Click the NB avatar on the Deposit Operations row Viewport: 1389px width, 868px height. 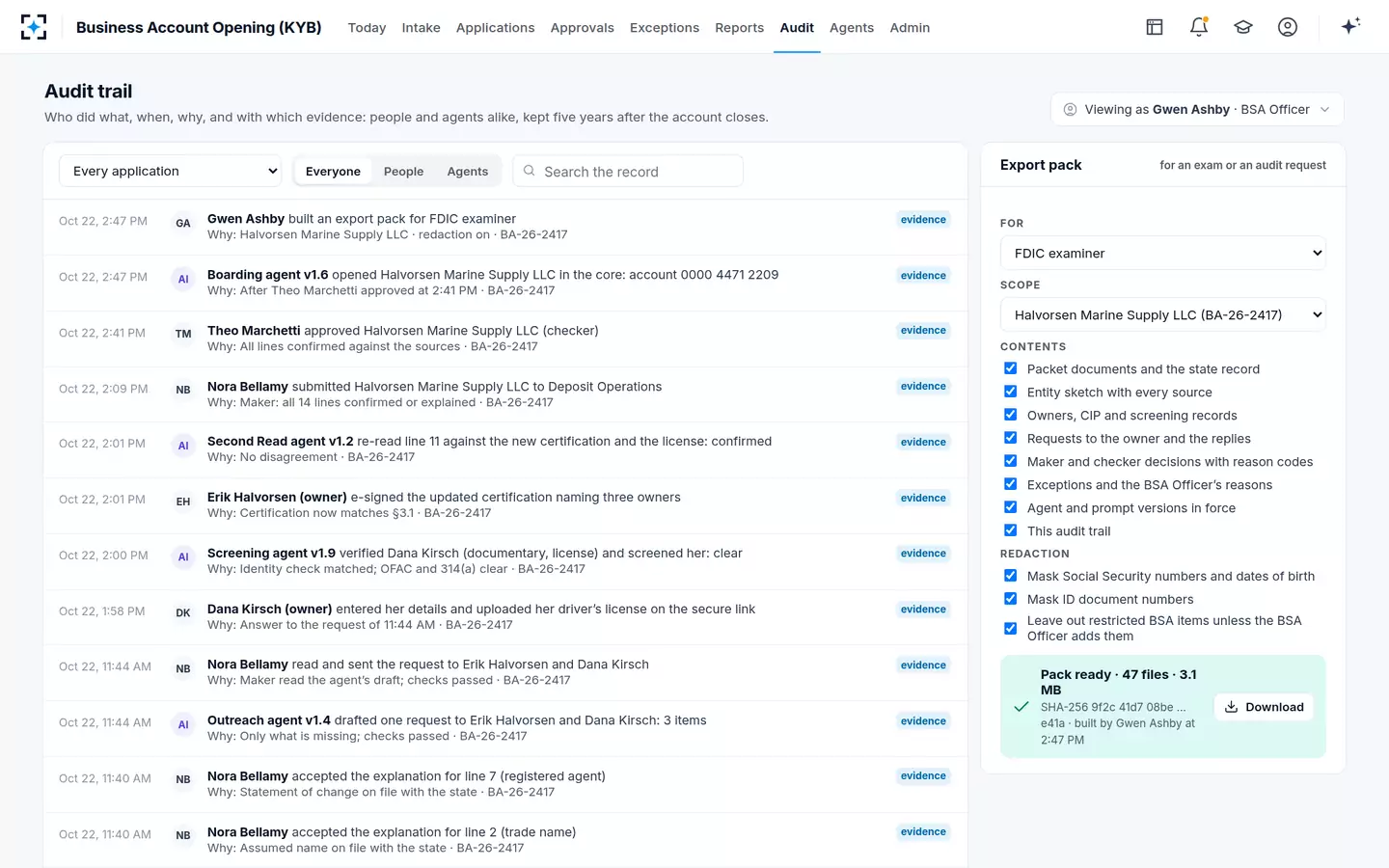[x=183, y=390]
